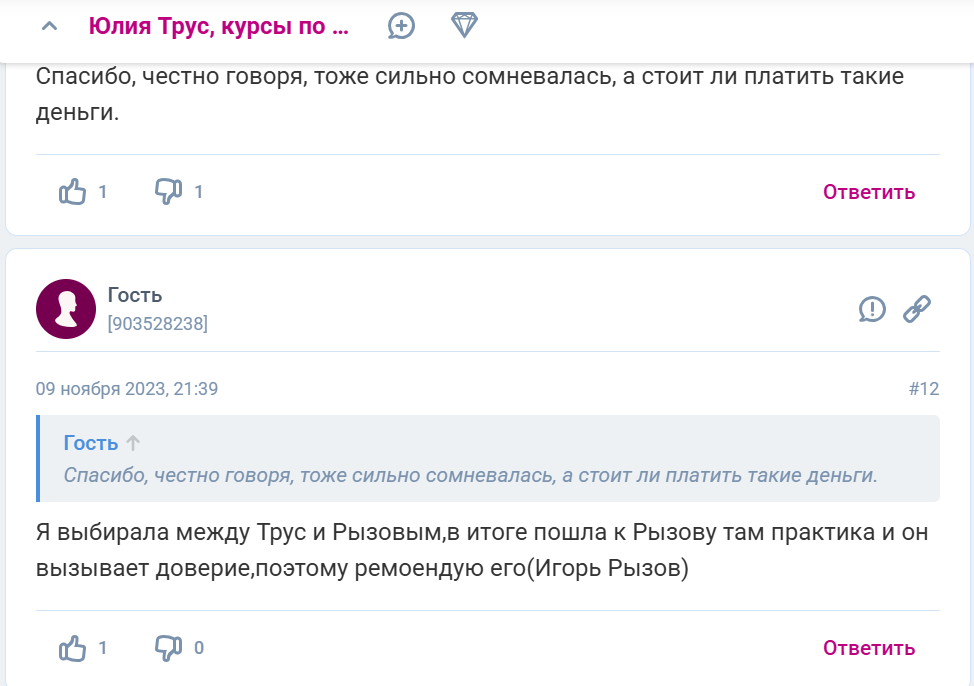Click the add-comment plus icon in the header
This screenshot has height=686, width=974.
pyautogui.click(x=400, y=27)
